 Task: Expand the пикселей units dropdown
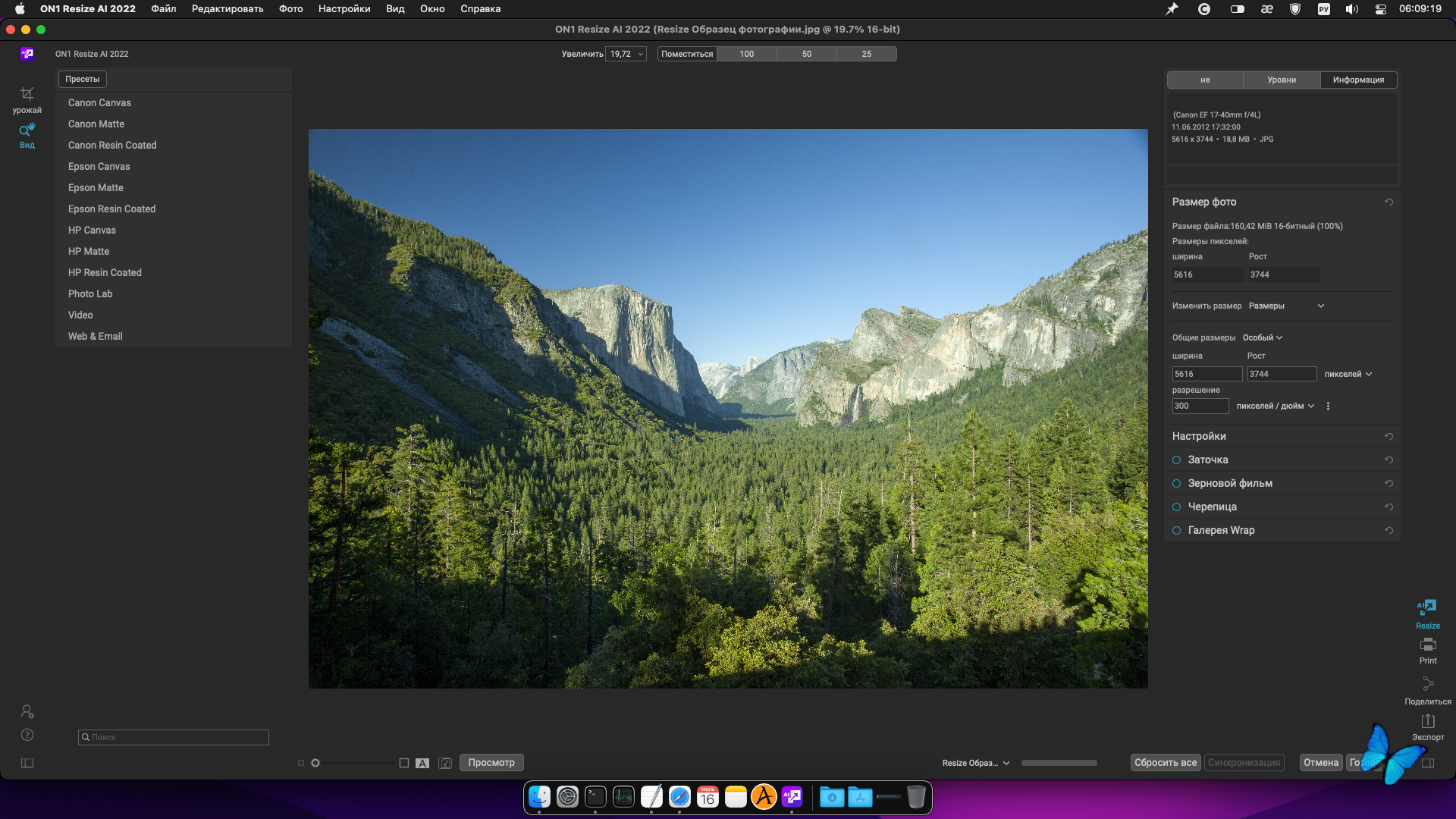click(1348, 374)
